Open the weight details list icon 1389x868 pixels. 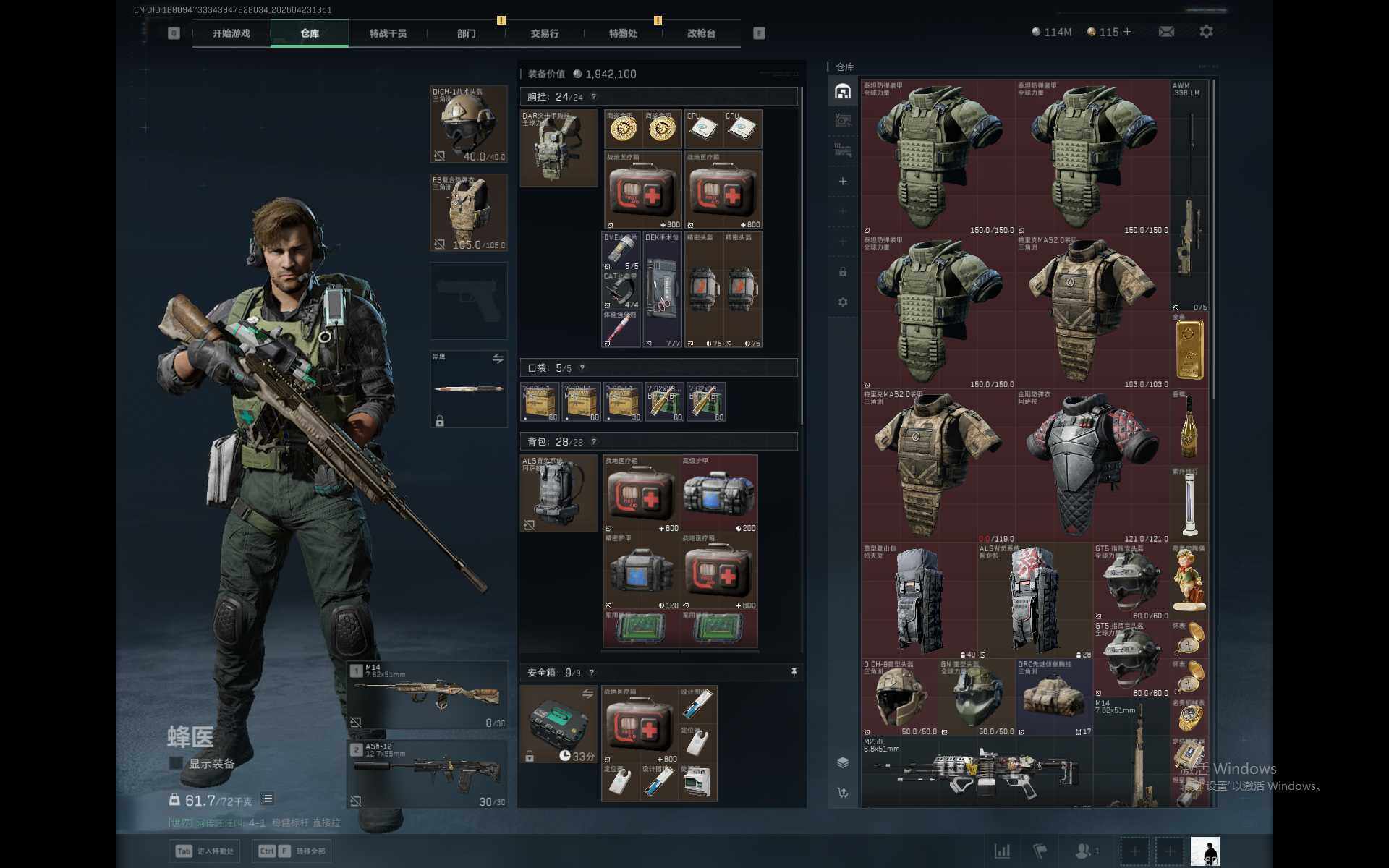(x=267, y=799)
